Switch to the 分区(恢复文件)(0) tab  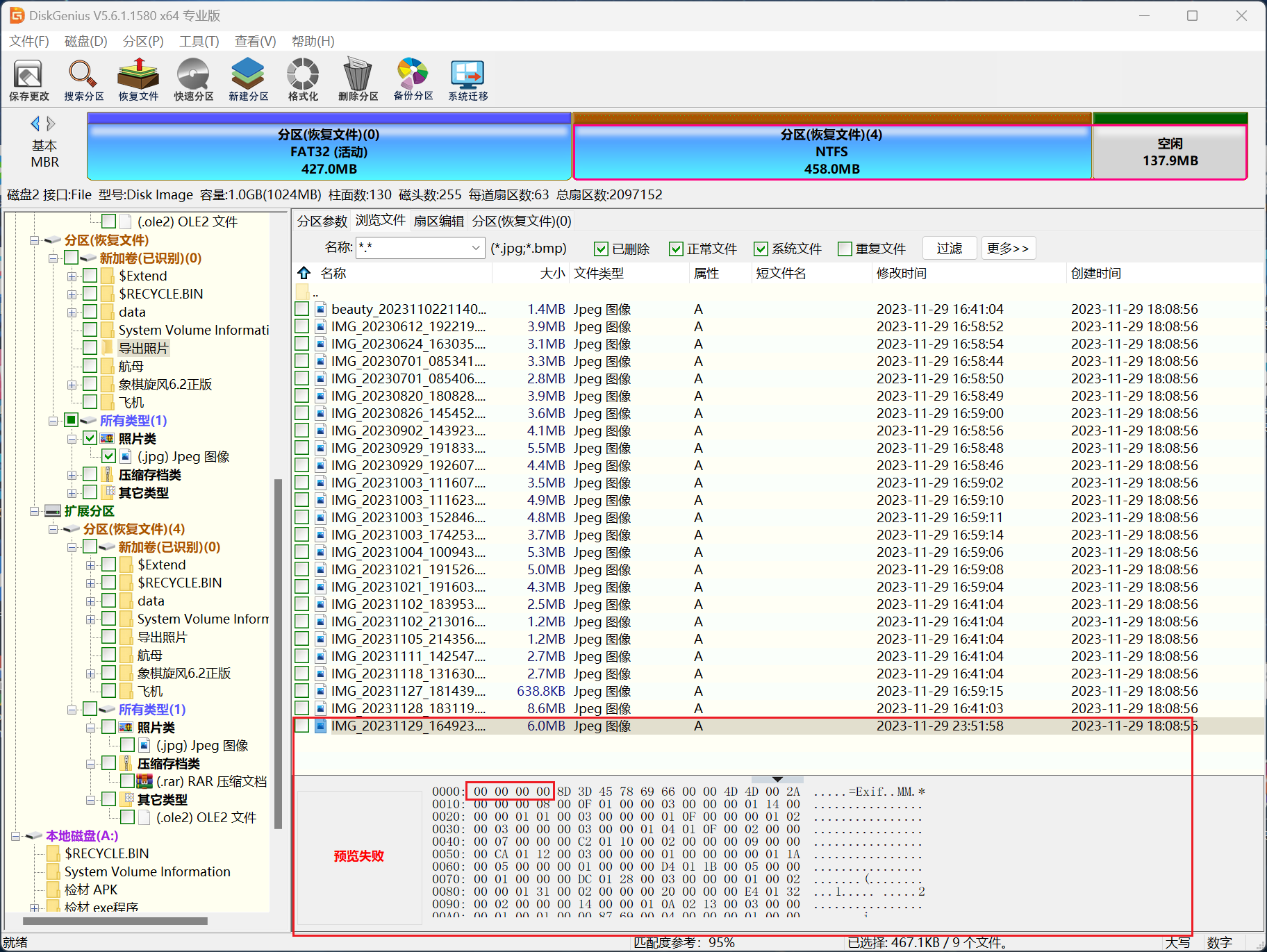tap(522, 221)
